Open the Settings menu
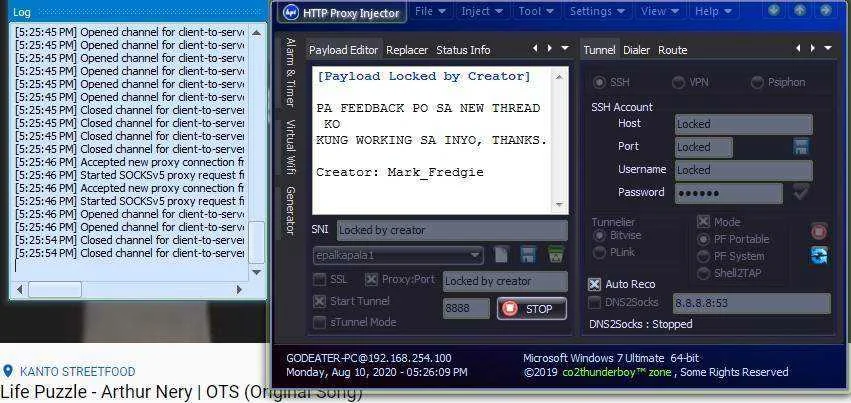This screenshot has width=851, height=403. pyautogui.click(x=596, y=11)
